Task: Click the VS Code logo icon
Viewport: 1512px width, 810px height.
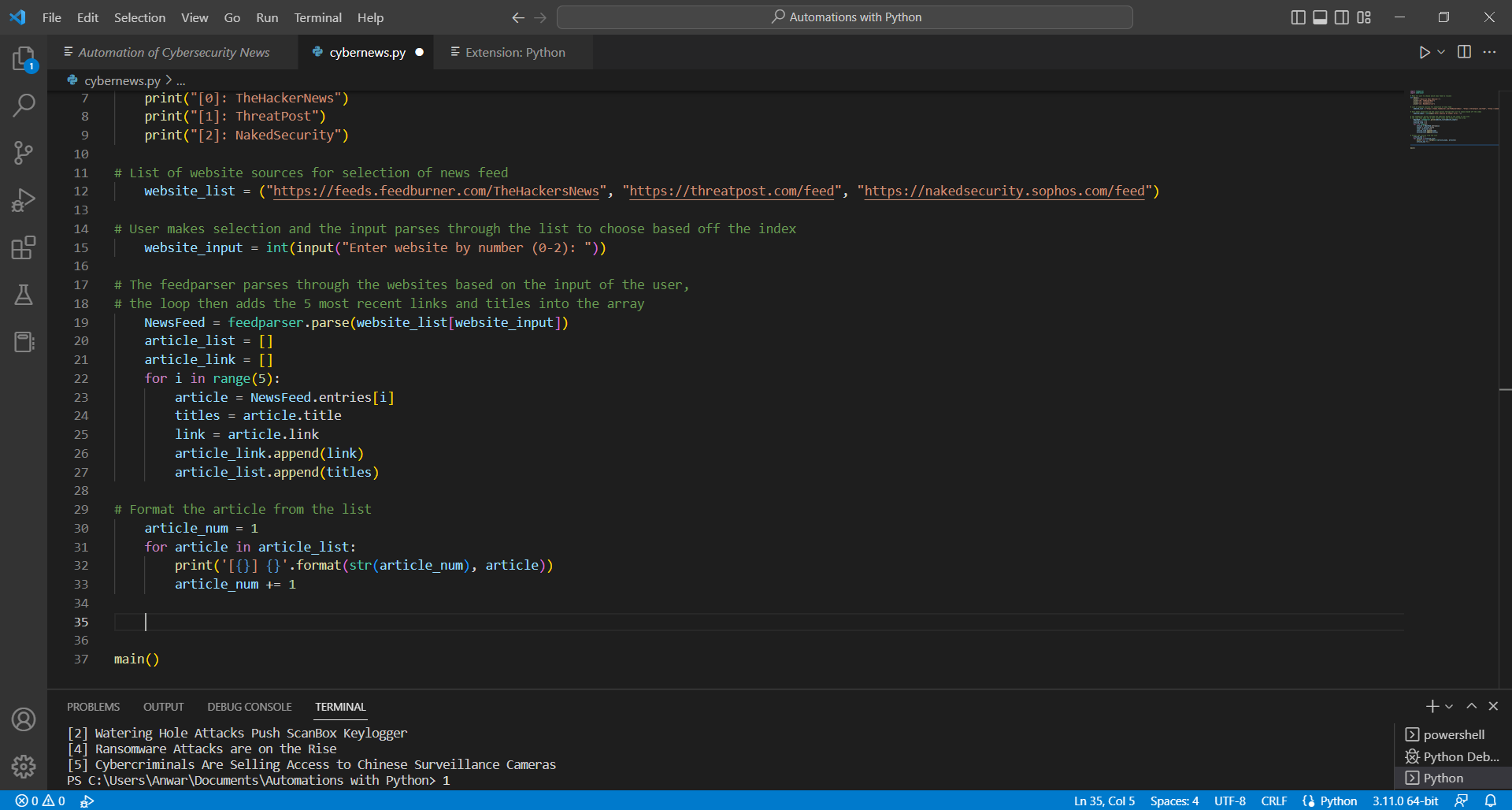Action: (x=17, y=17)
